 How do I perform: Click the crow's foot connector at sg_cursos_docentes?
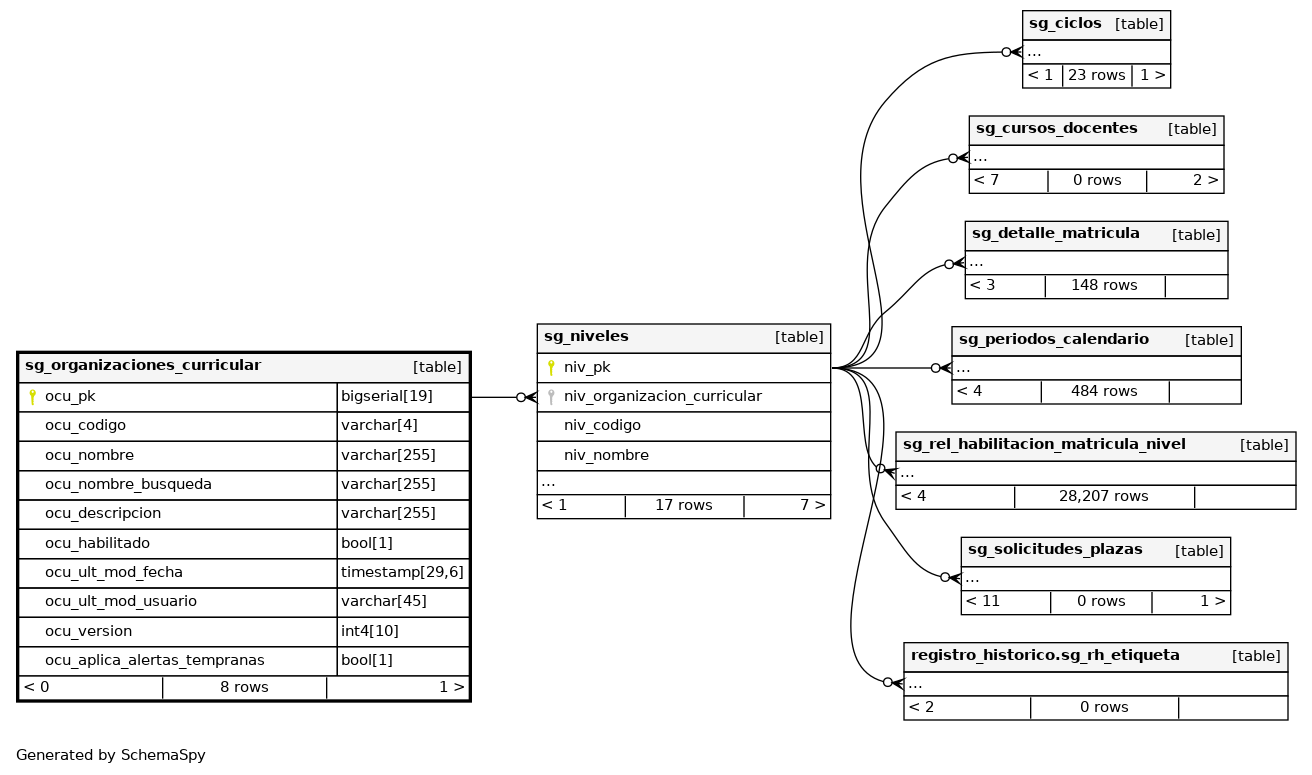960,158
